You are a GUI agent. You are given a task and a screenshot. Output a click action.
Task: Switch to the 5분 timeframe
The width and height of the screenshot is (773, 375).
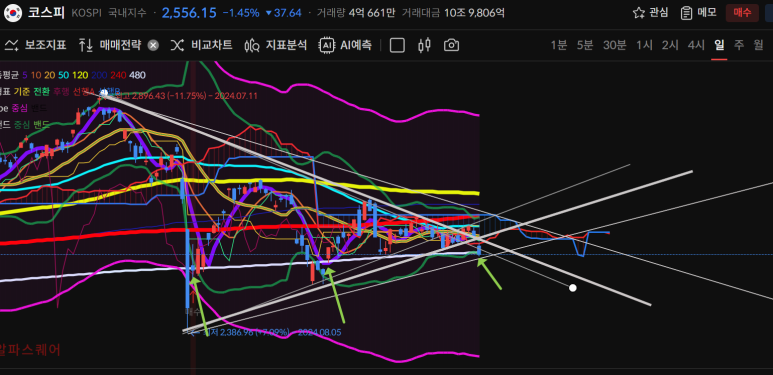[585, 45]
